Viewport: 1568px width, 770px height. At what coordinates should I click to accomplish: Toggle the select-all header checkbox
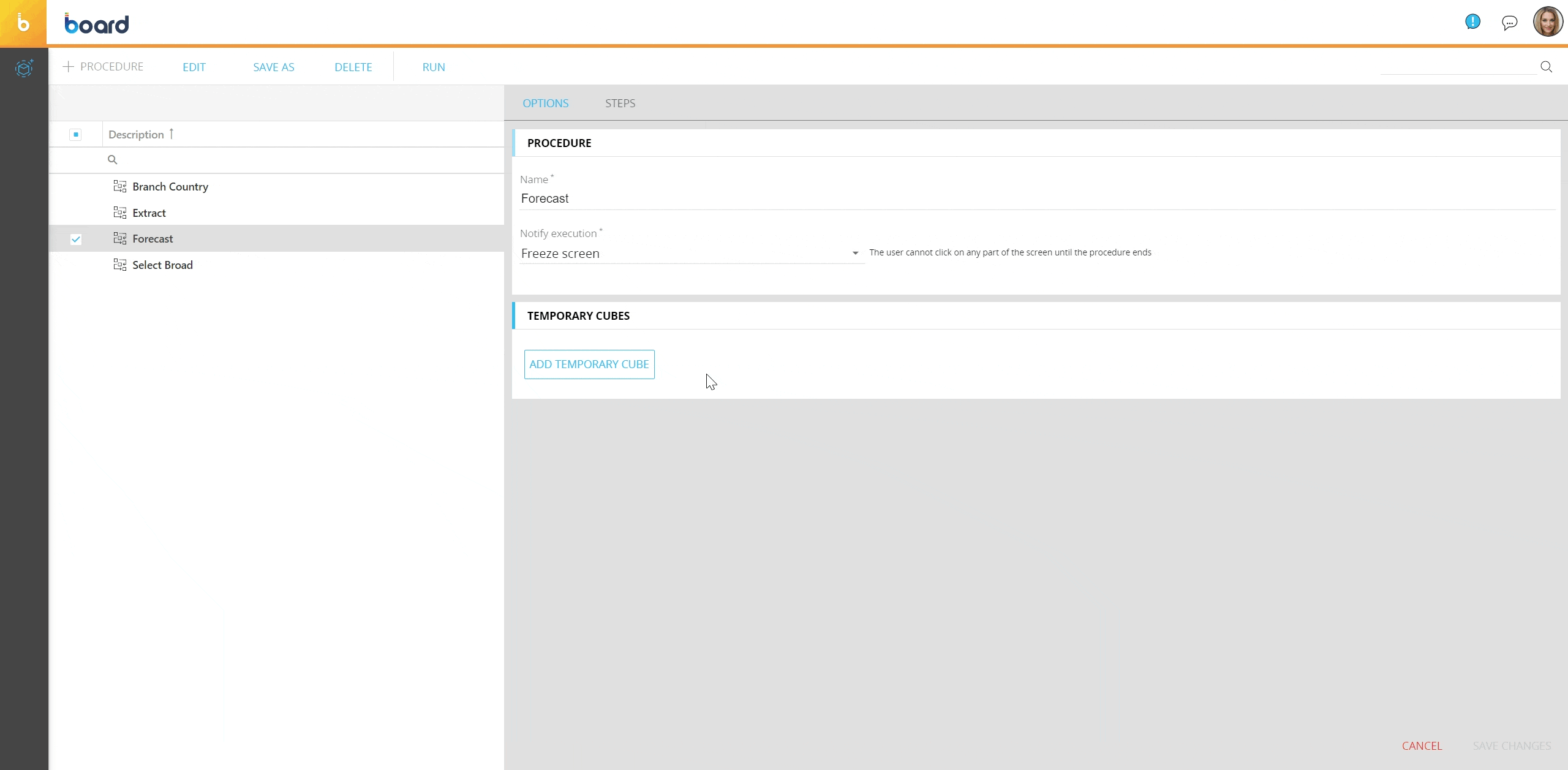pyautogui.click(x=76, y=135)
